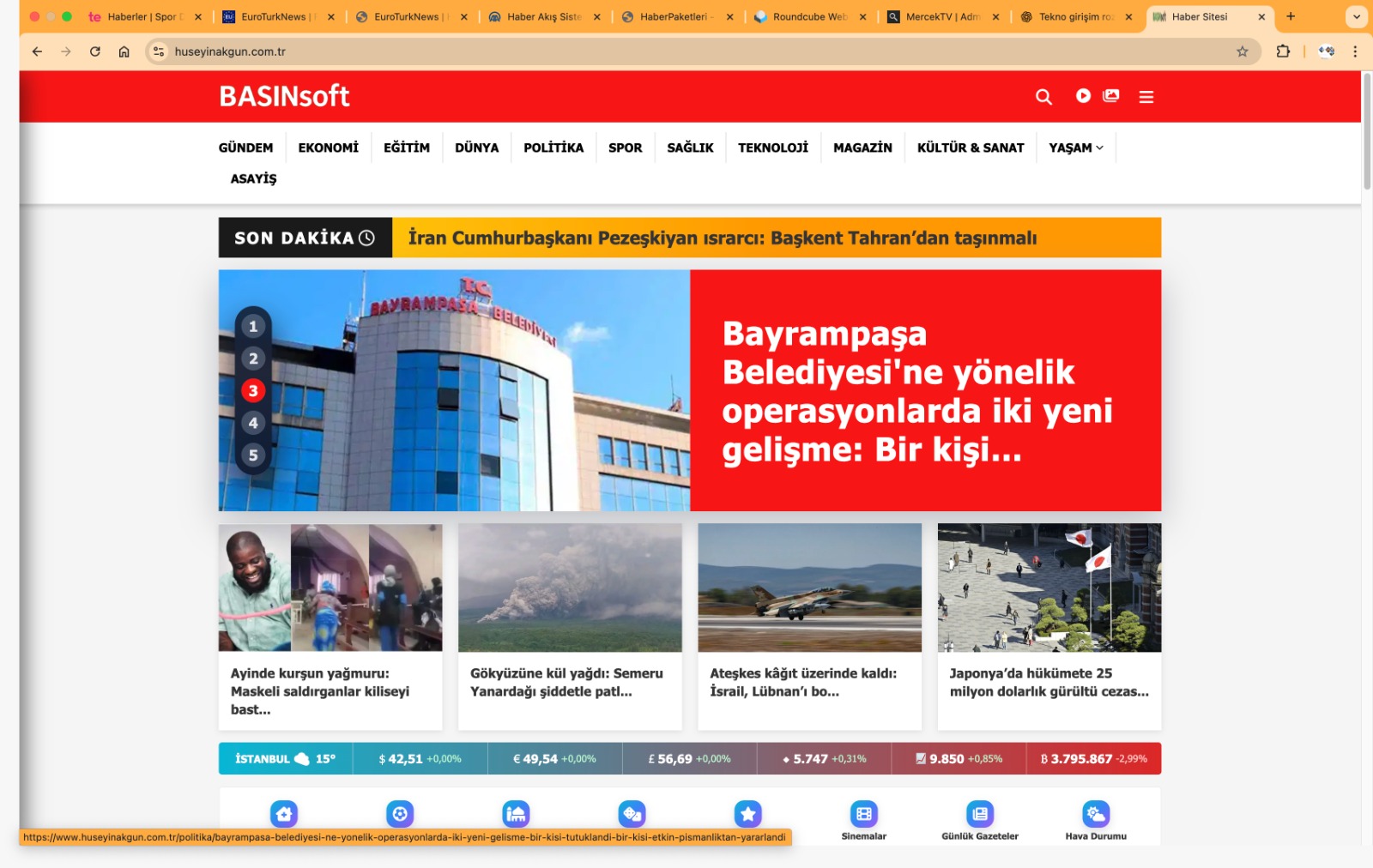Select the mosque prayer times icon
Image resolution: width=1373 pixels, height=868 pixels.
[516, 813]
